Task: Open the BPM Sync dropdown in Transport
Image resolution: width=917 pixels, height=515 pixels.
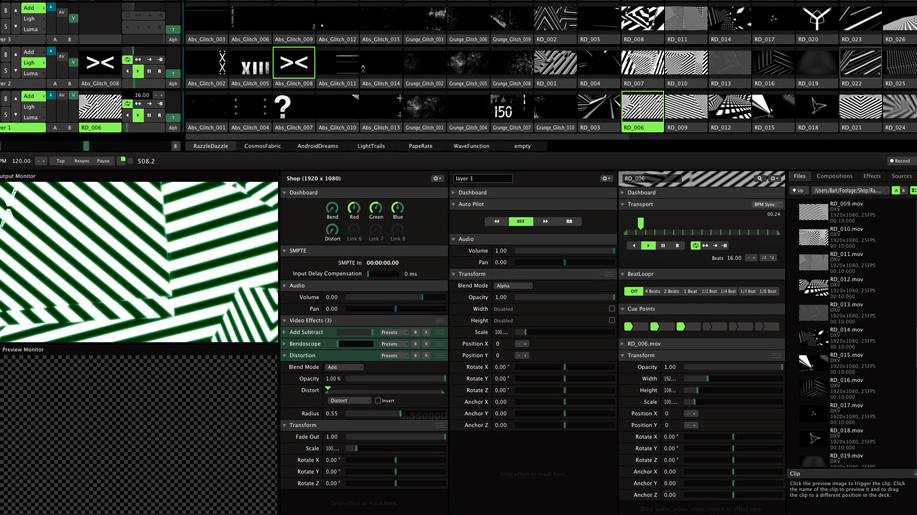Action: 767,205
